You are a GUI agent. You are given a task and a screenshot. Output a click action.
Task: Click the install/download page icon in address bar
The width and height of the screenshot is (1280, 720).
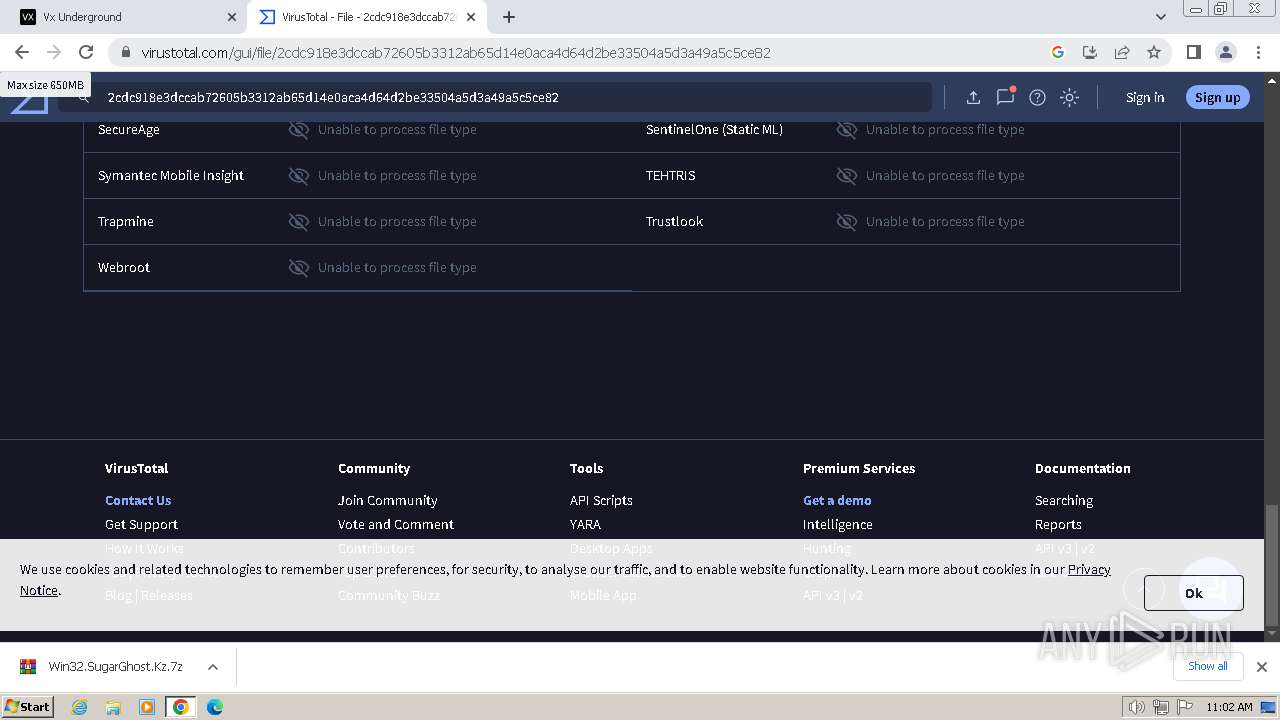point(1090,52)
